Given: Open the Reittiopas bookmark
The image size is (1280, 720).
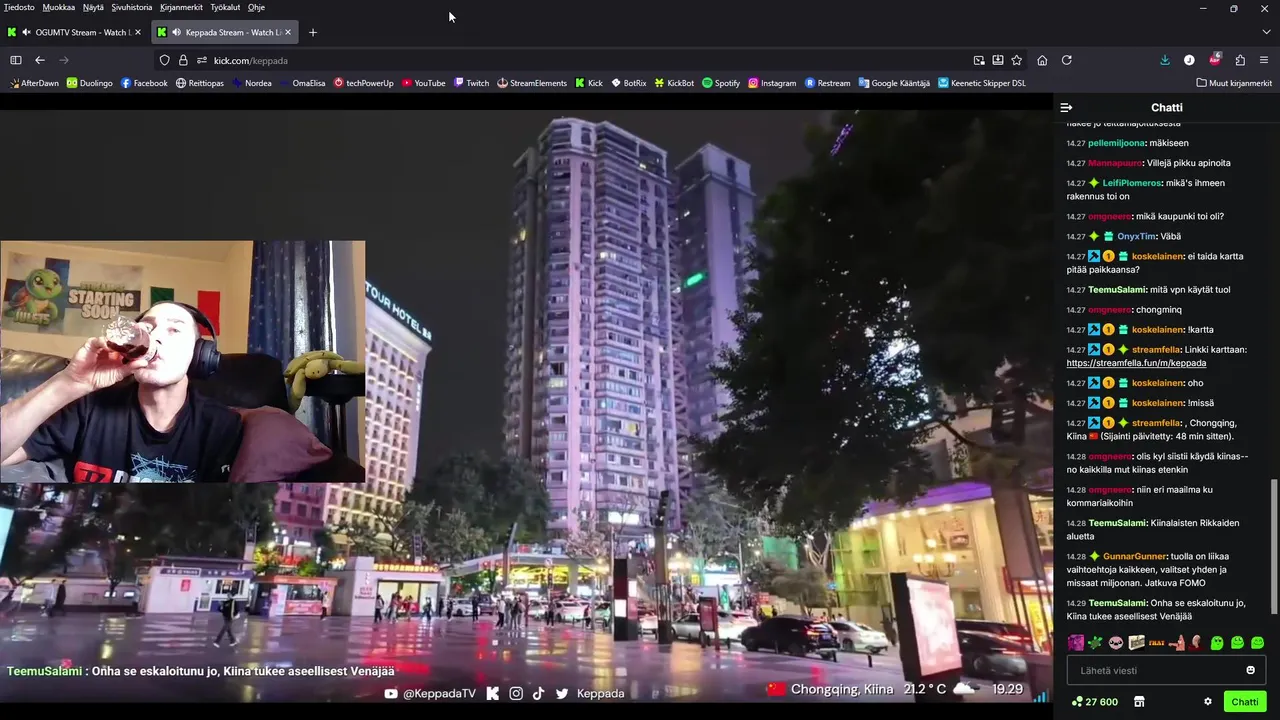Looking at the screenshot, I should pos(200,83).
